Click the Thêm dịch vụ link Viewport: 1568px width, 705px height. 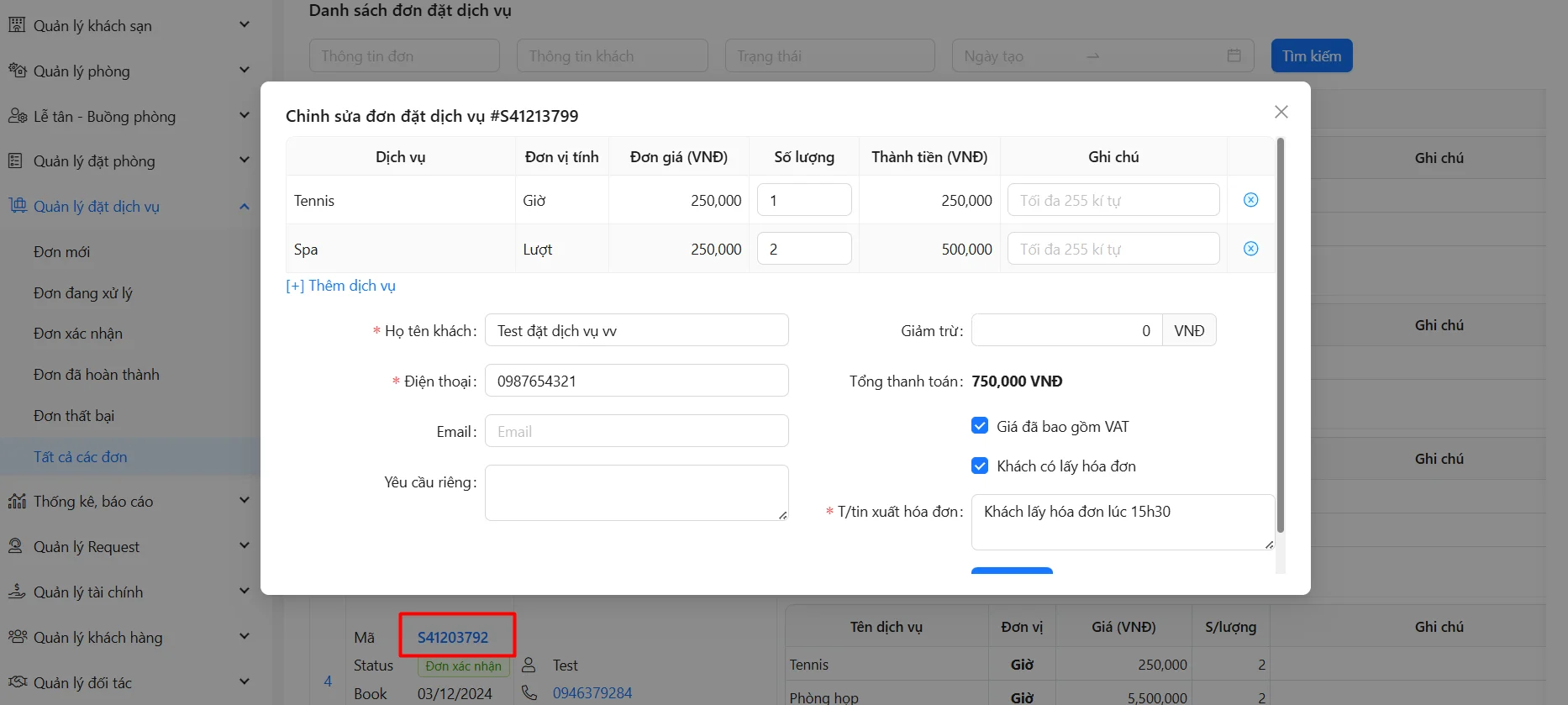(341, 286)
